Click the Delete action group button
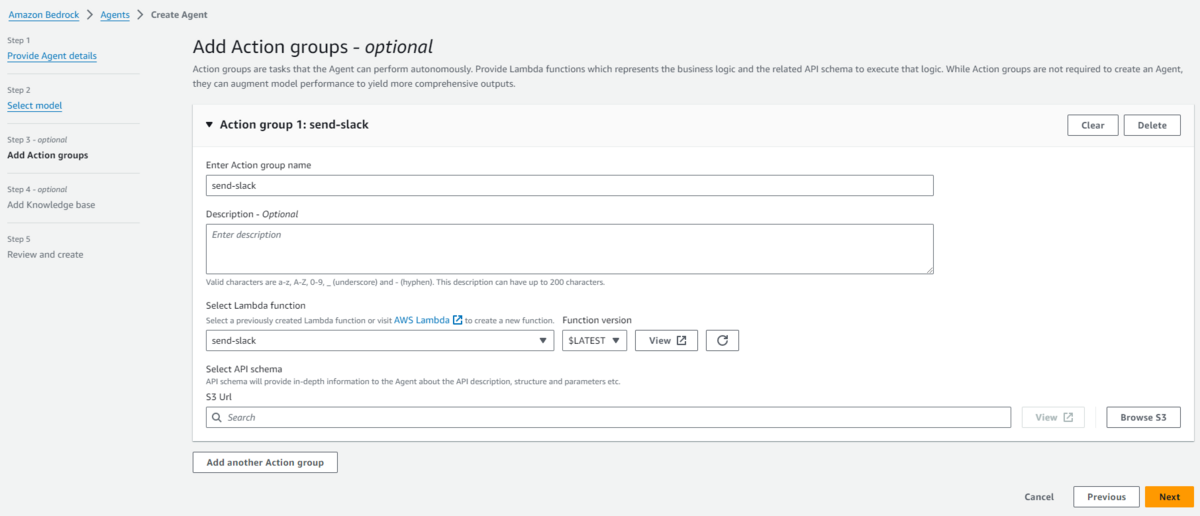 point(1152,125)
